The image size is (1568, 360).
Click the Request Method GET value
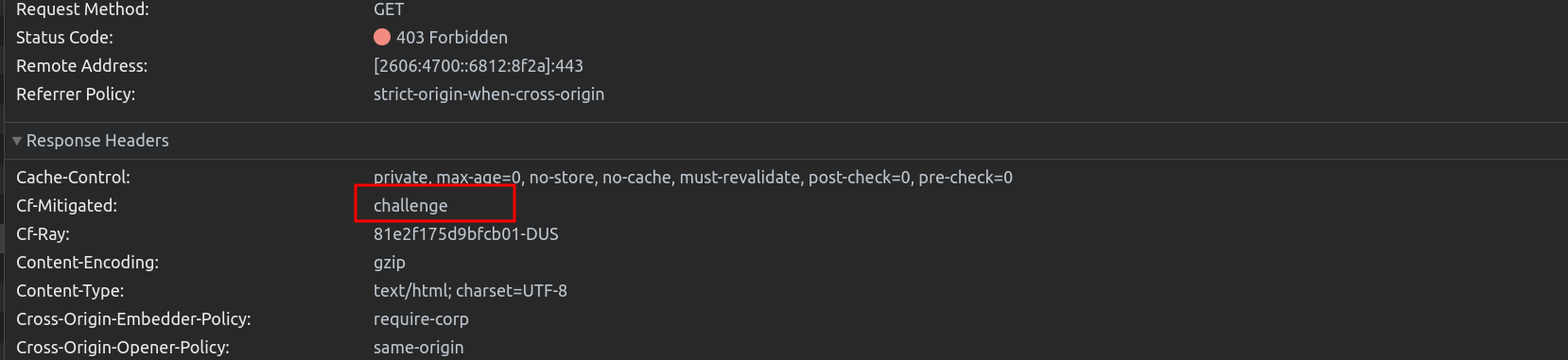click(389, 9)
